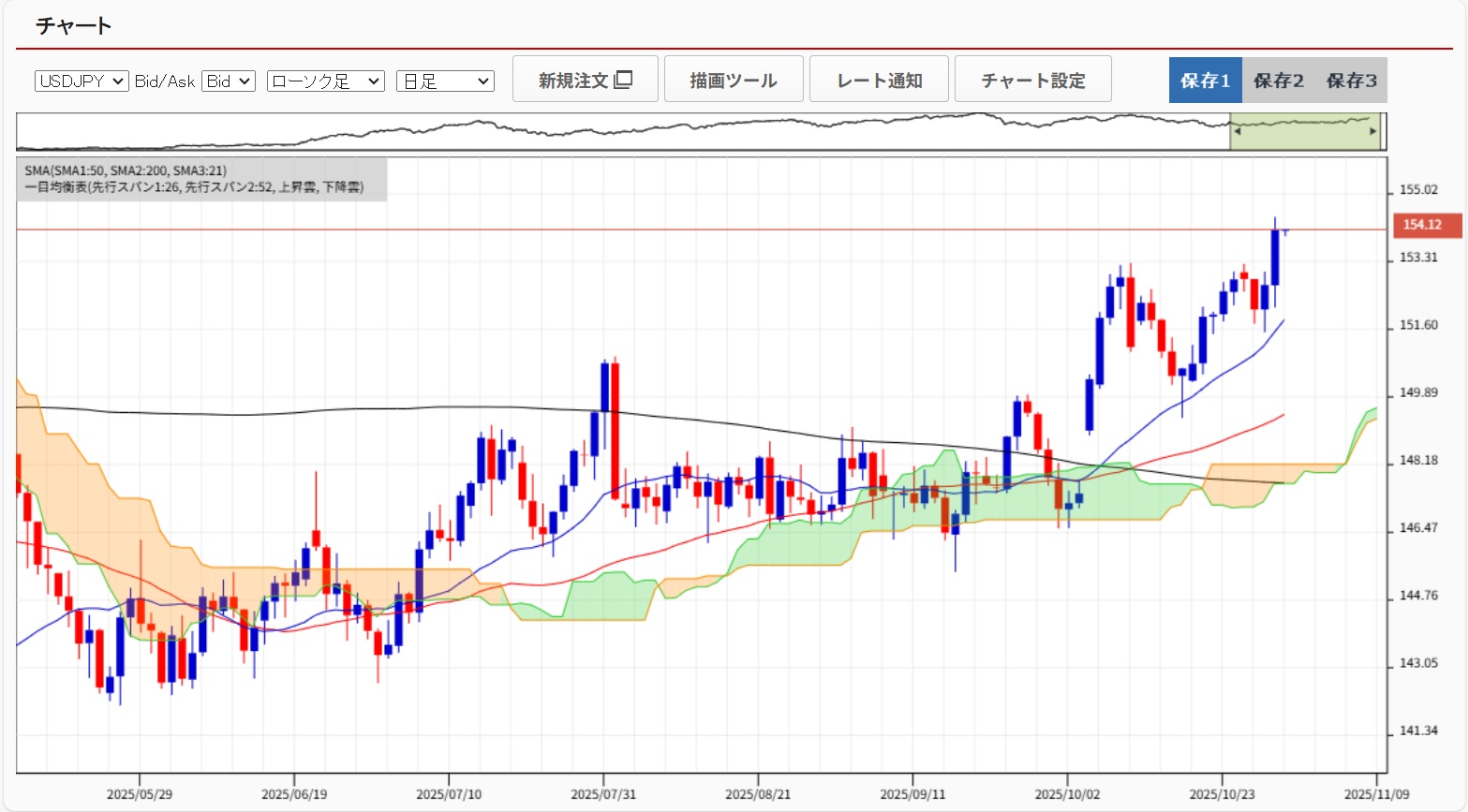Click the green selected range in navigator
The width and height of the screenshot is (1468, 812).
[x=1304, y=136]
